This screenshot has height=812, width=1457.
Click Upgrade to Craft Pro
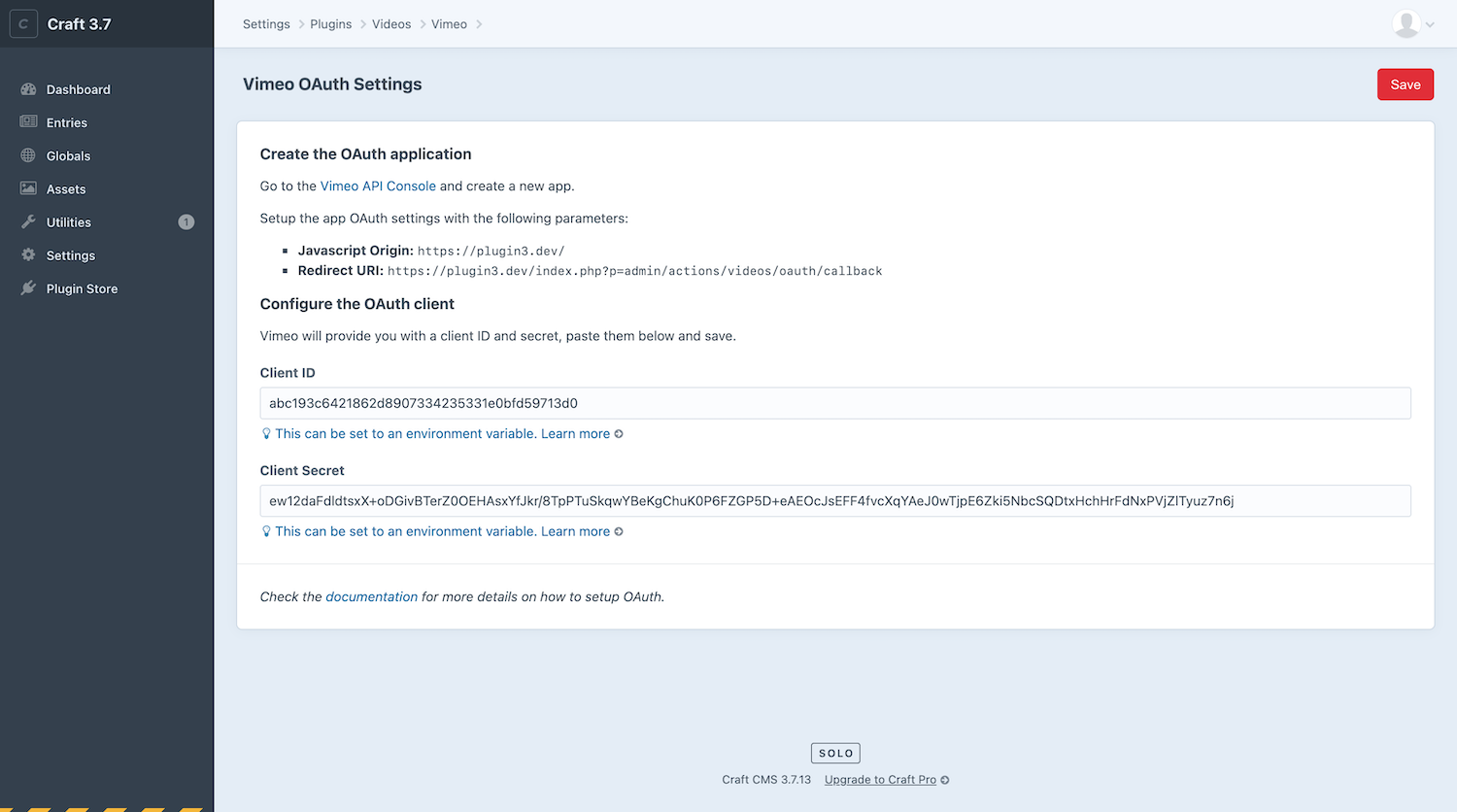[x=880, y=779]
